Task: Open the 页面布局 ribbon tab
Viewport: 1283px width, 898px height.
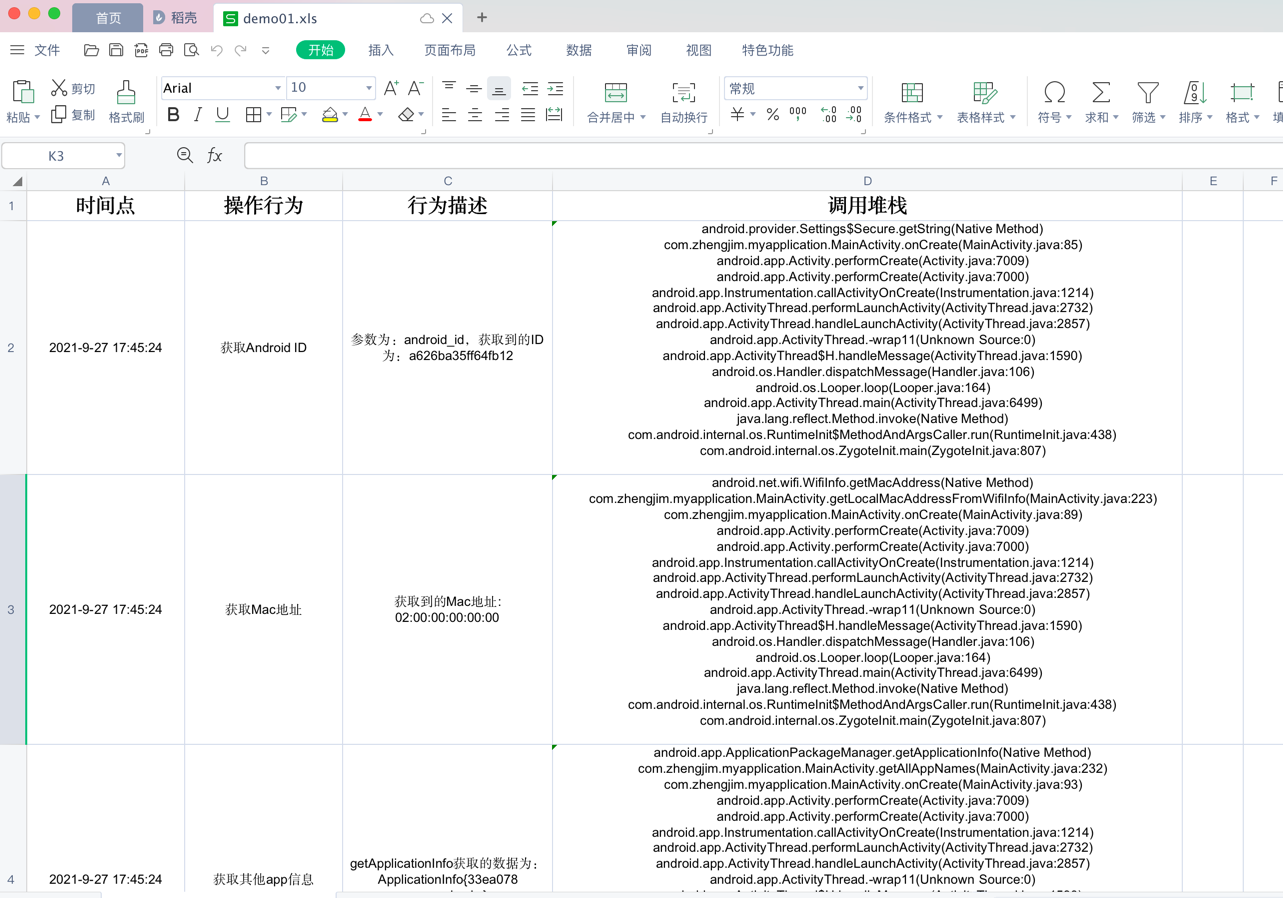Action: click(x=450, y=50)
